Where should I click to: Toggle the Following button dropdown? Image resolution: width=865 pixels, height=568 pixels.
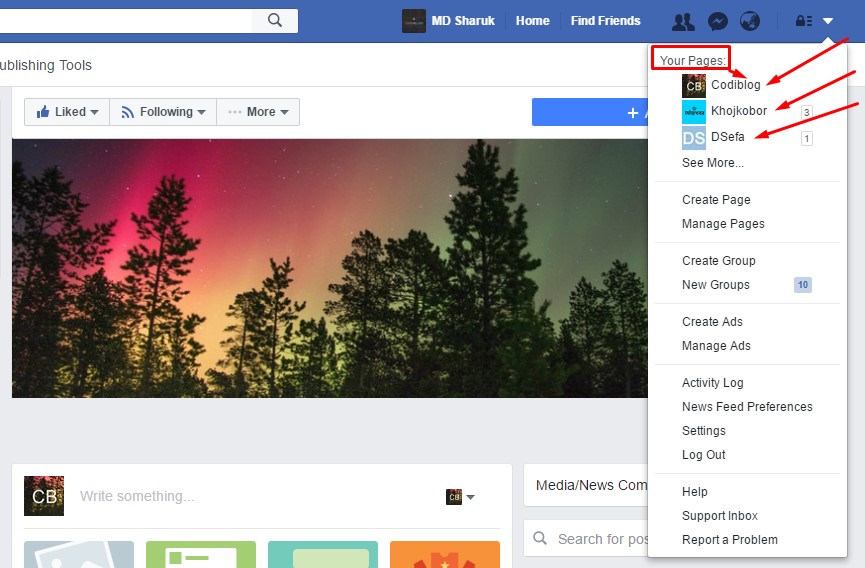pyautogui.click(x=163, y=112)
